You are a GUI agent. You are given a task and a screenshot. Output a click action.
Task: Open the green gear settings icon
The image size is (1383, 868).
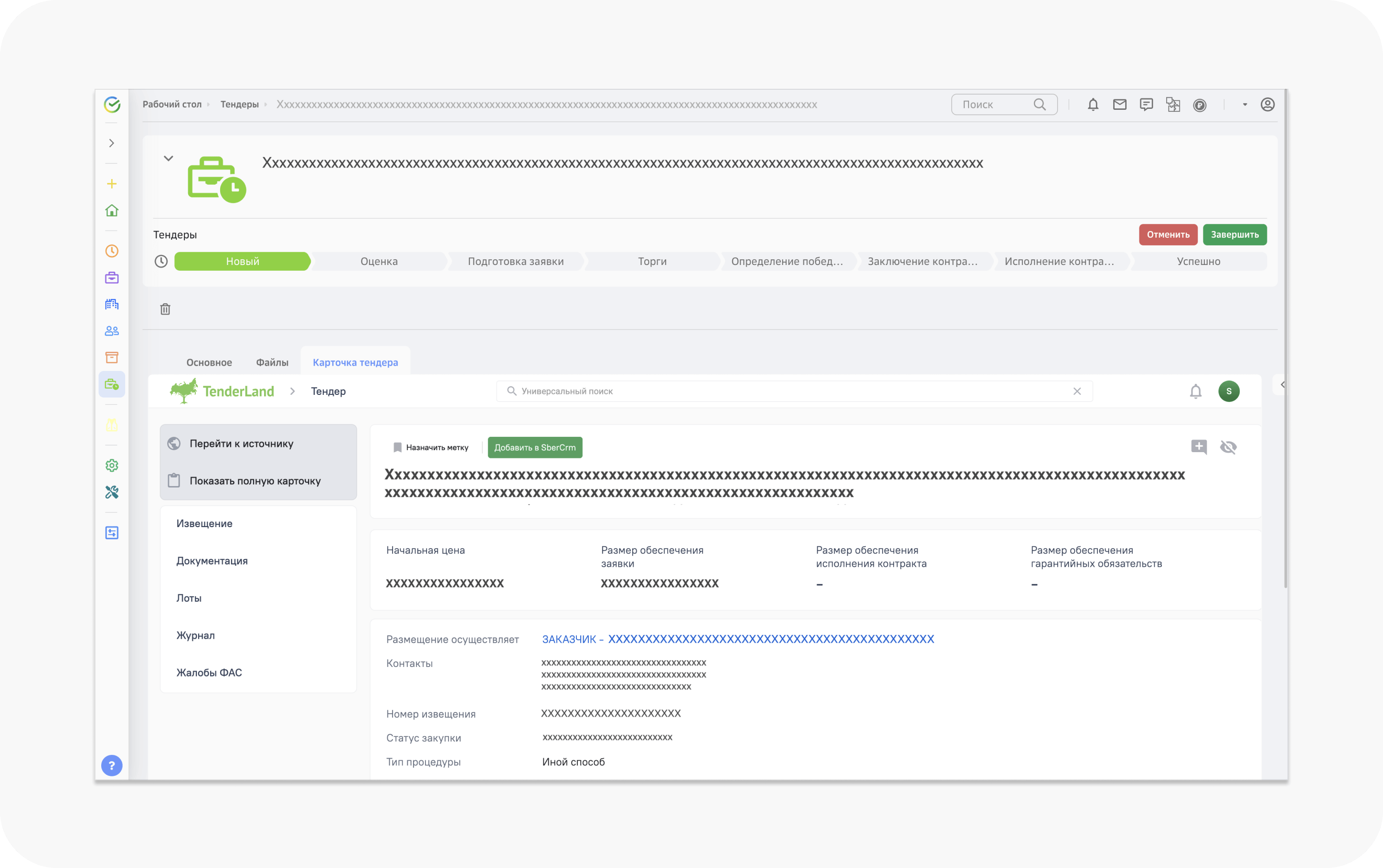point(112,466)
